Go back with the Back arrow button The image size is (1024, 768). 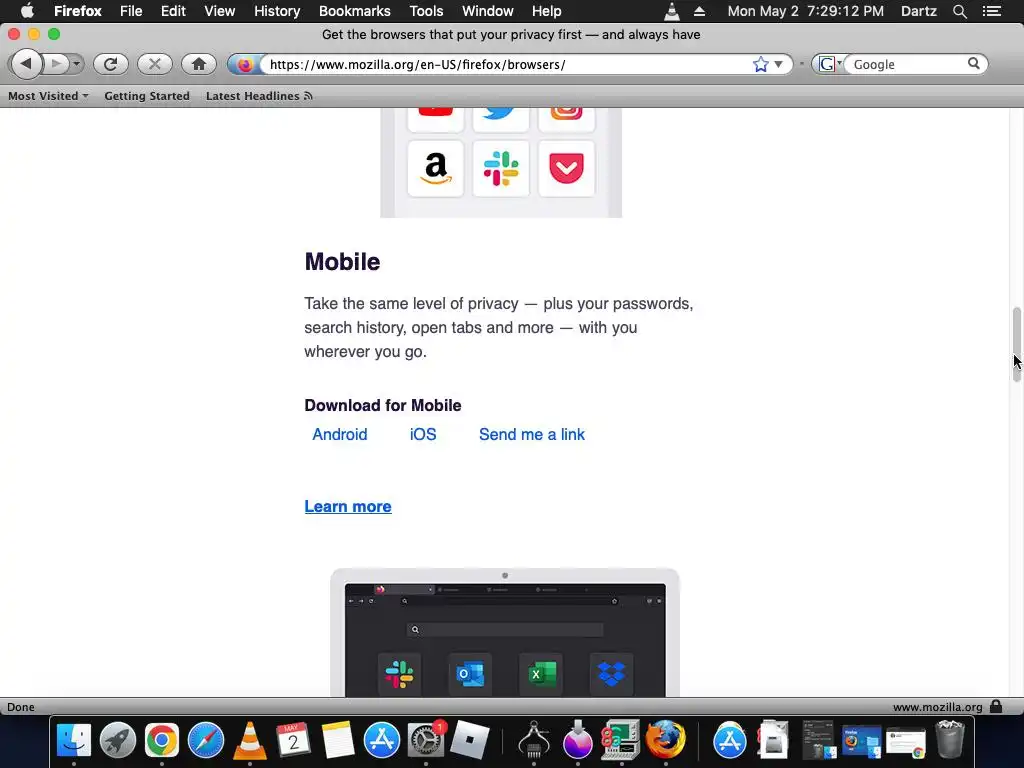click(25, 64)
